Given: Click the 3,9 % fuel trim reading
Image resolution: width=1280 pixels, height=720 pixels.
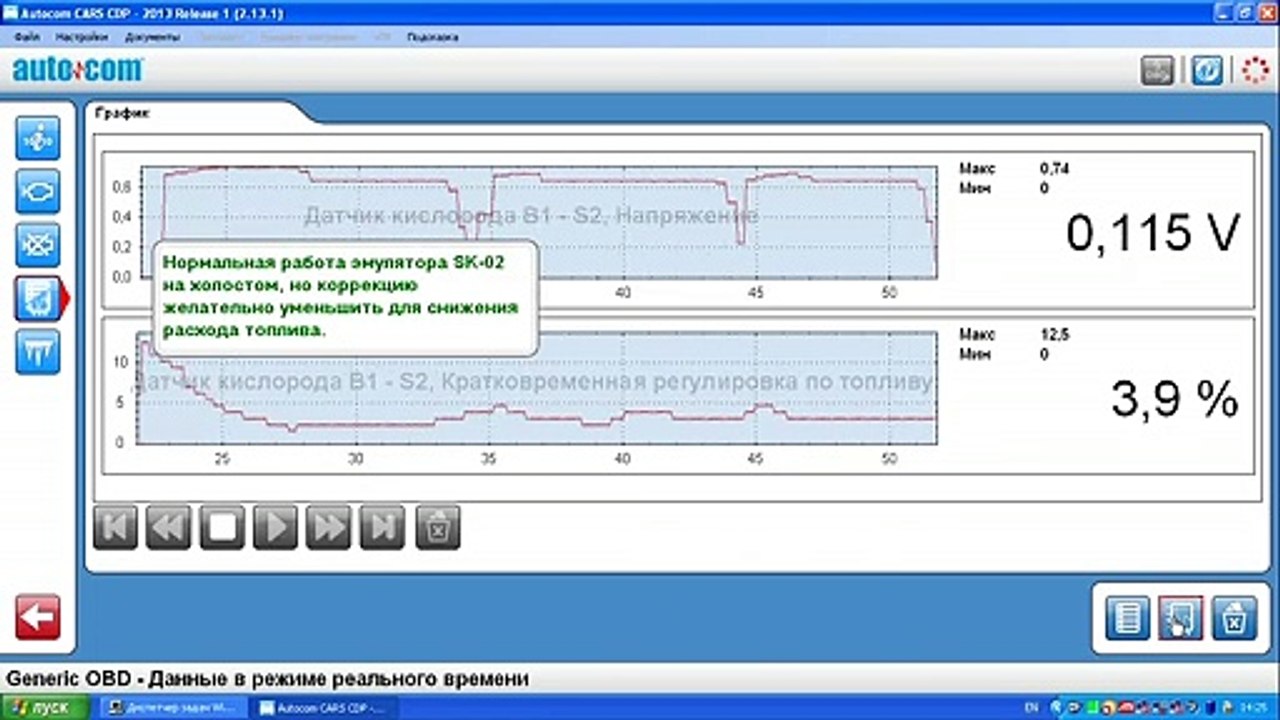Looking at the screenshot, I should pos(1174,400).
